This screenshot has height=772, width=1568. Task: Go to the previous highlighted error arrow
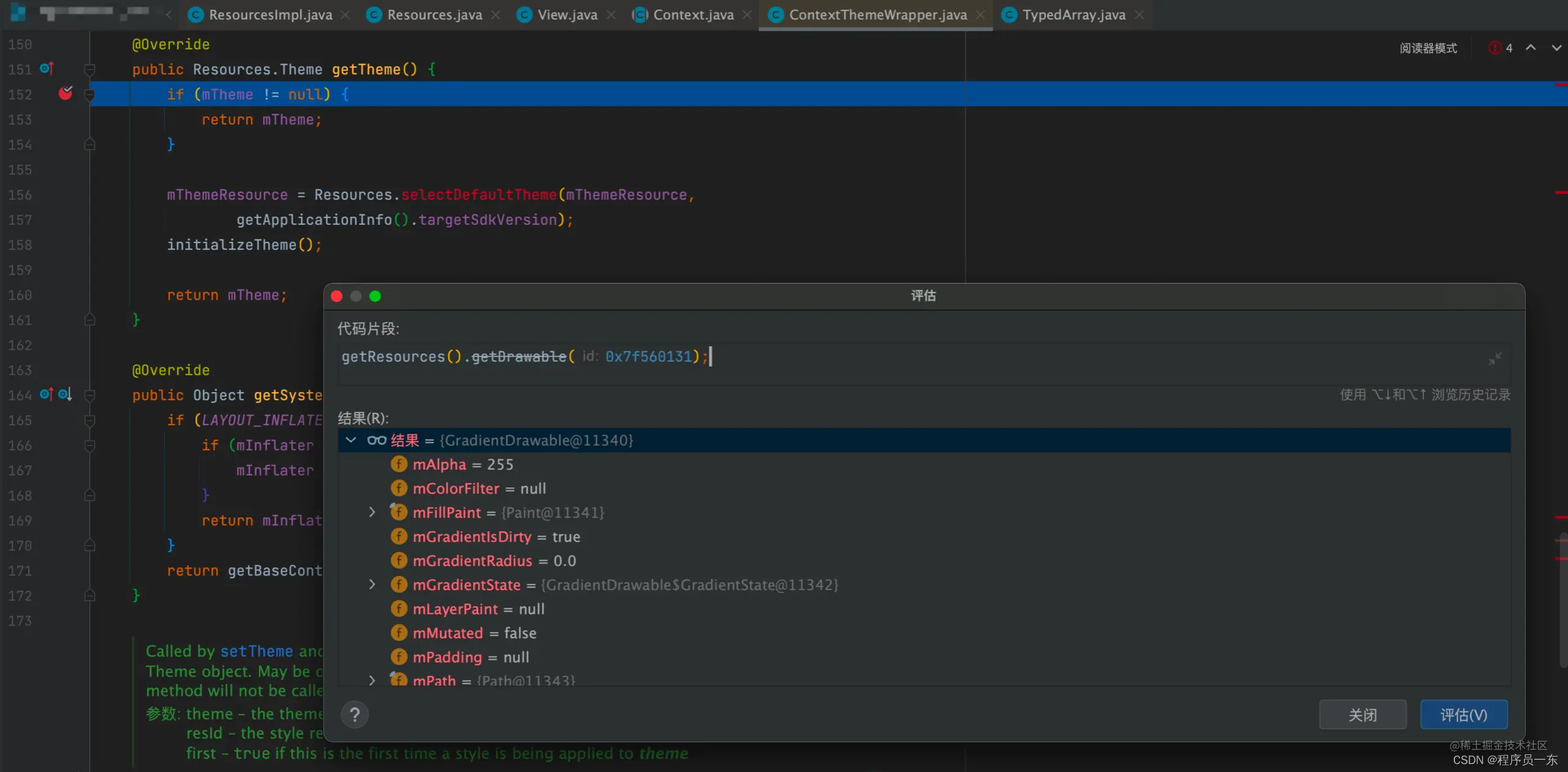(x=1531, y=48)
